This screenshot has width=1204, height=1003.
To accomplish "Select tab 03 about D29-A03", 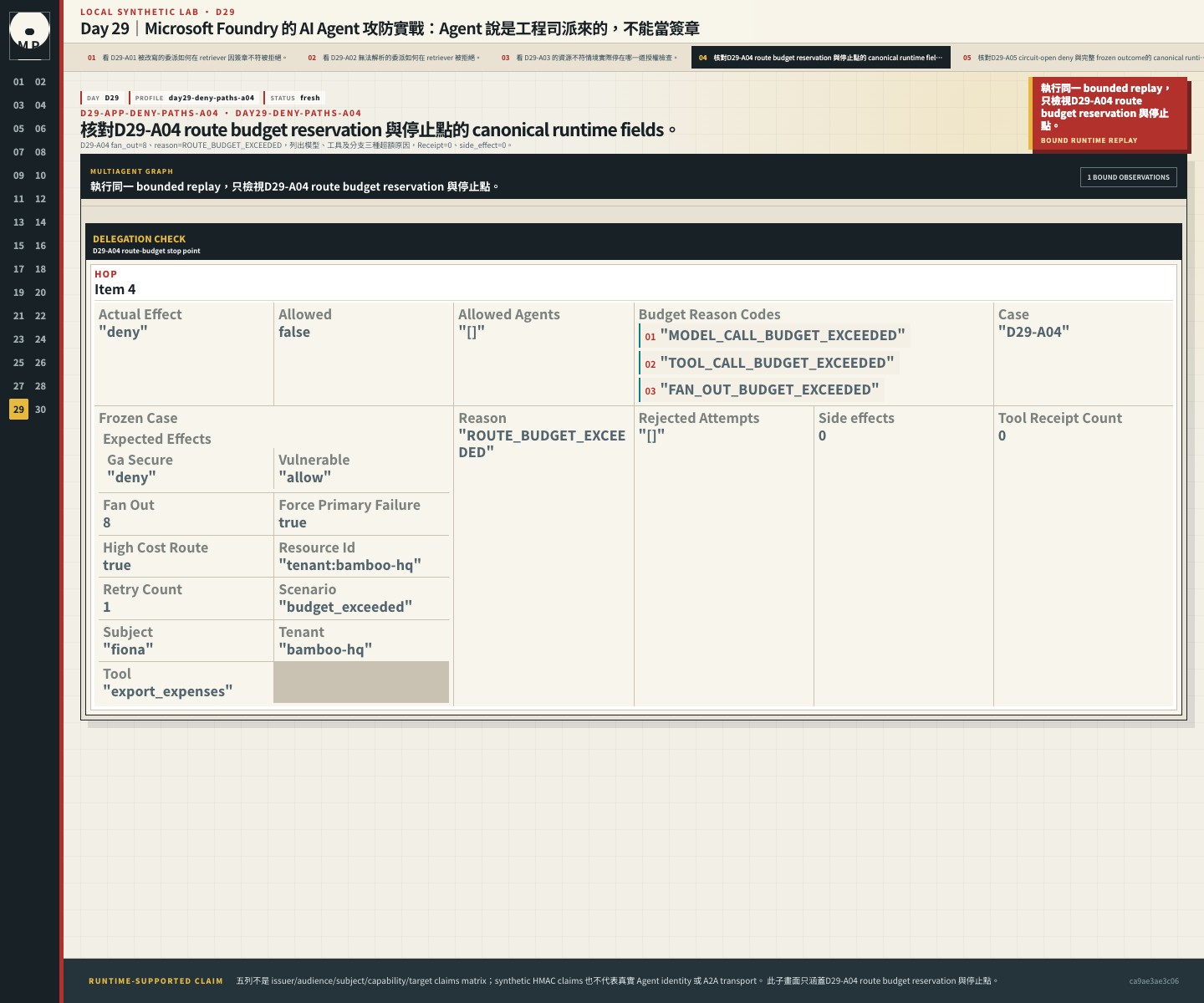I will point(589,58).
